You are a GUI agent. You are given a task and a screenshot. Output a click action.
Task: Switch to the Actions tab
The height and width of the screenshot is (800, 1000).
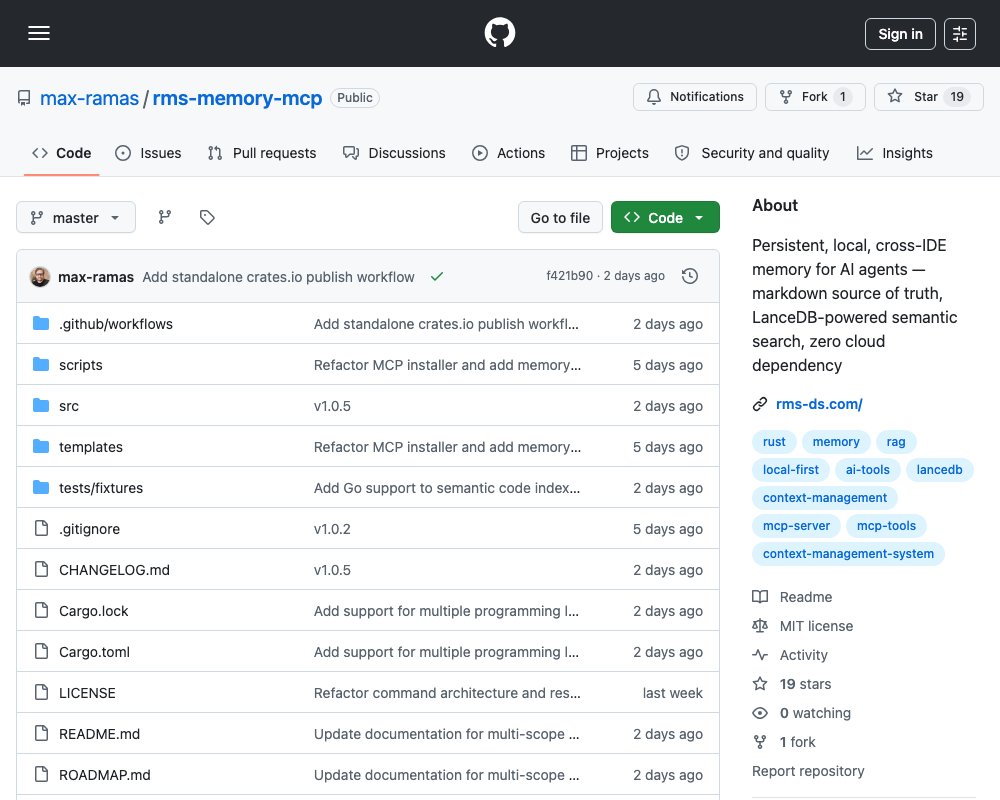(x=508, y=153)
